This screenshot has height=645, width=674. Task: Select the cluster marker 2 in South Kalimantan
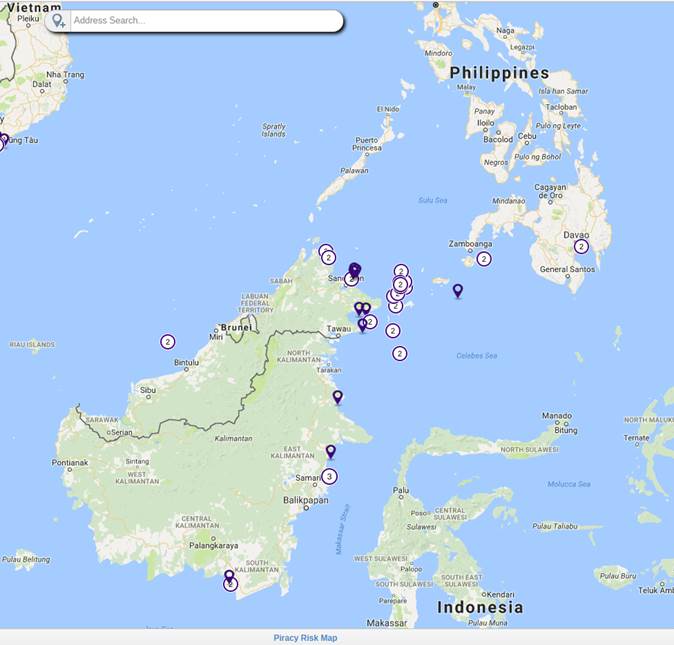pos(230,584)
